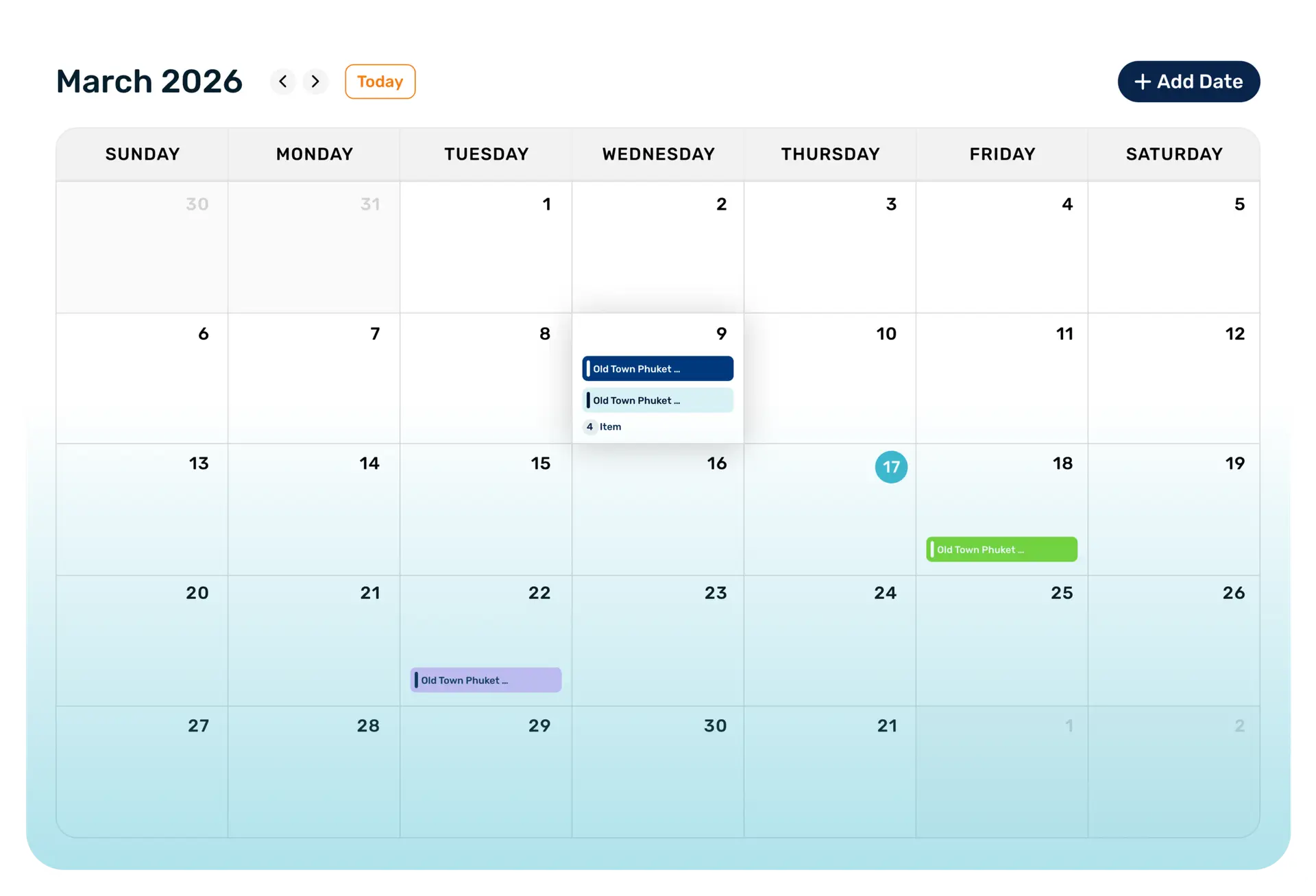Select date 1 of March
The height and width of the screenshot is (896, 1316).
click(546, 204)
